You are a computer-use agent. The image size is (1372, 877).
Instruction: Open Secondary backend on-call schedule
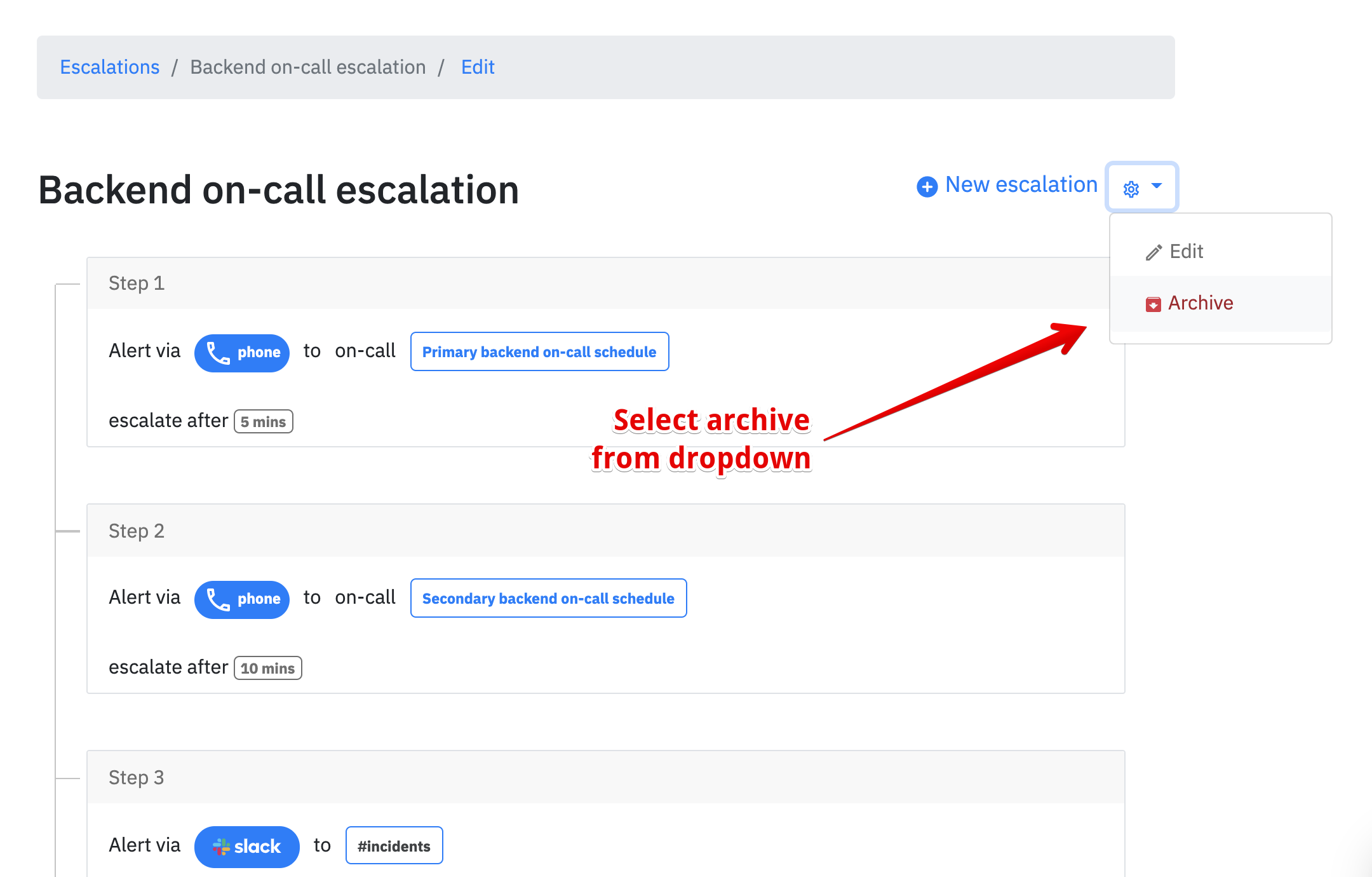click(x=548, y=598)
